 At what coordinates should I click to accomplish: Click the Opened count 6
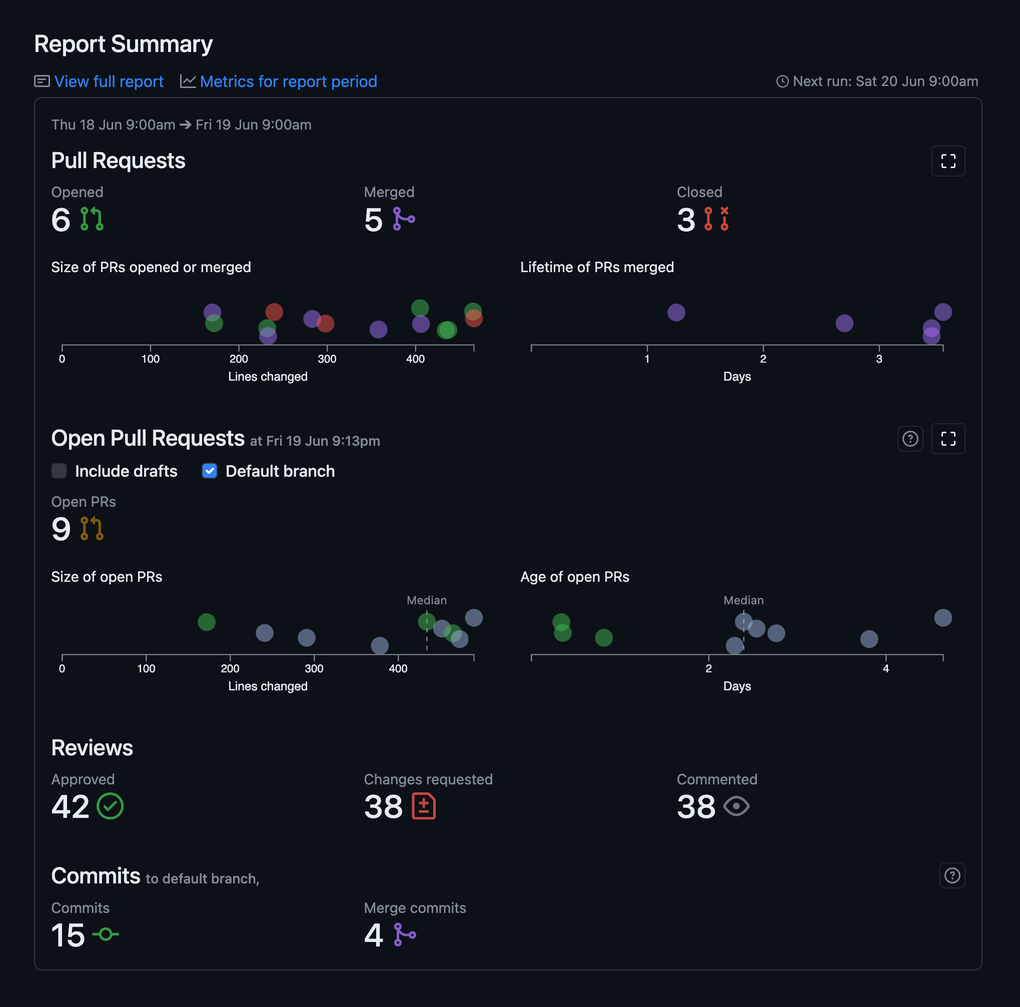60,220
